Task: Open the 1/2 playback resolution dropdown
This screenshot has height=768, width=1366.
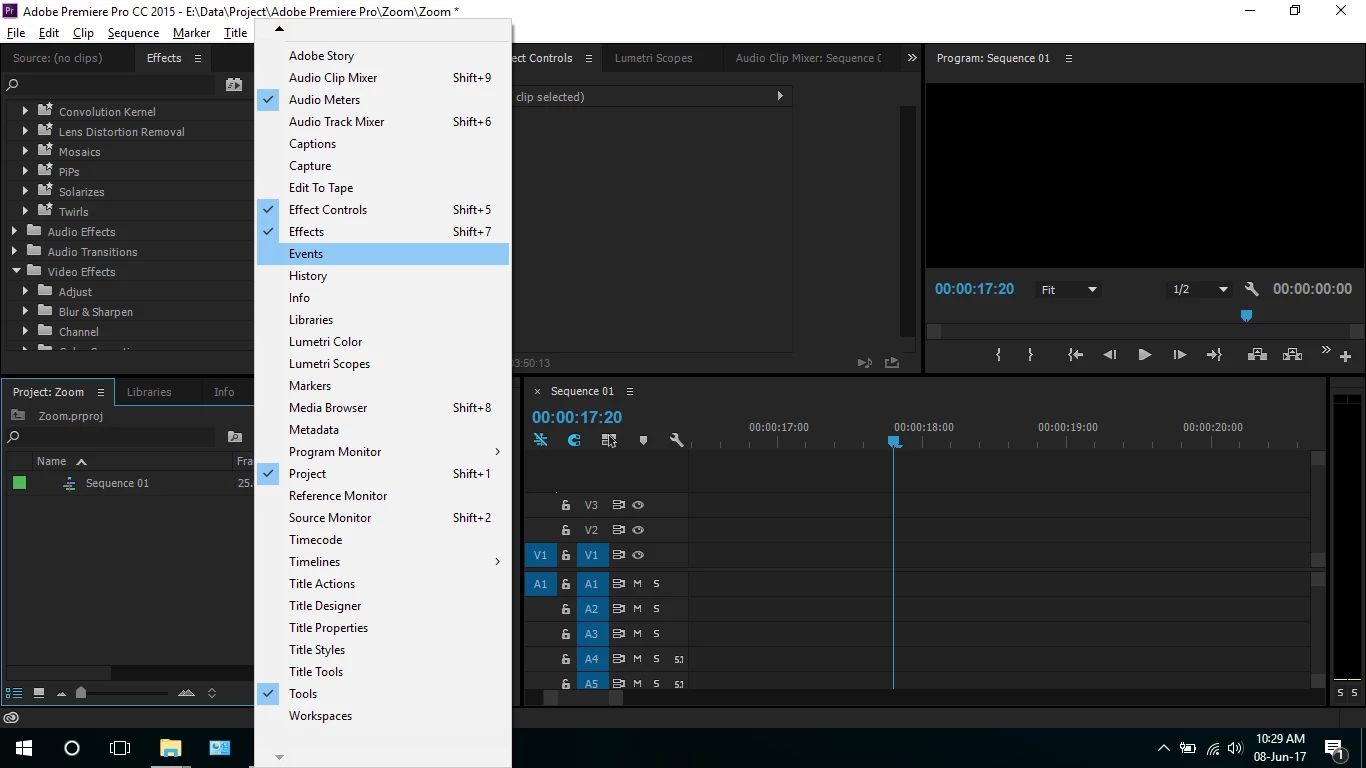Action: (x=1200, y=290)
